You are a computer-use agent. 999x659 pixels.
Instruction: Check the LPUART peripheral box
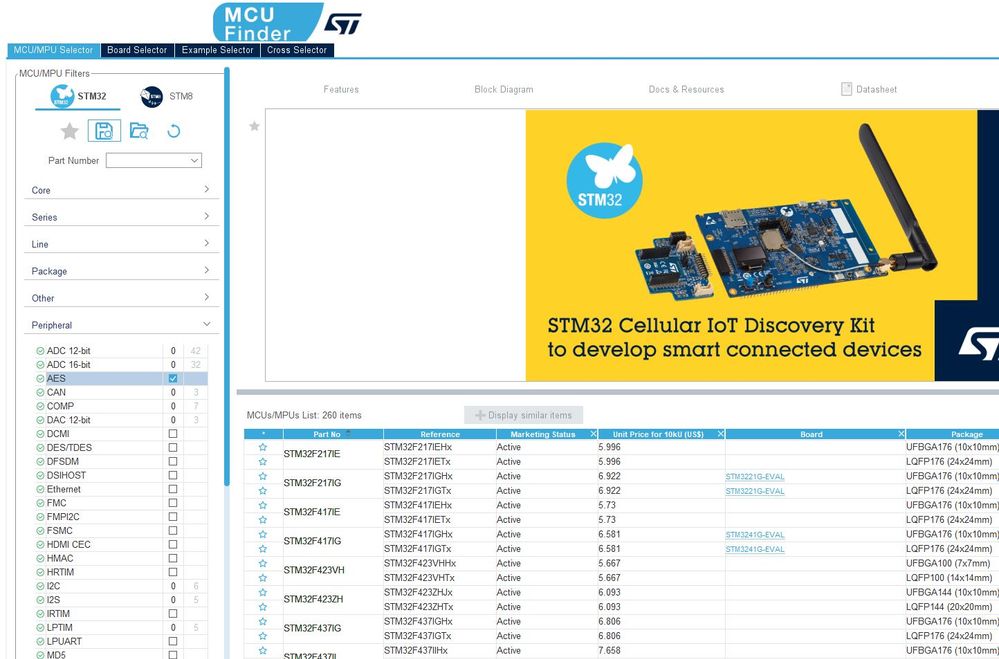coord(173,641)
